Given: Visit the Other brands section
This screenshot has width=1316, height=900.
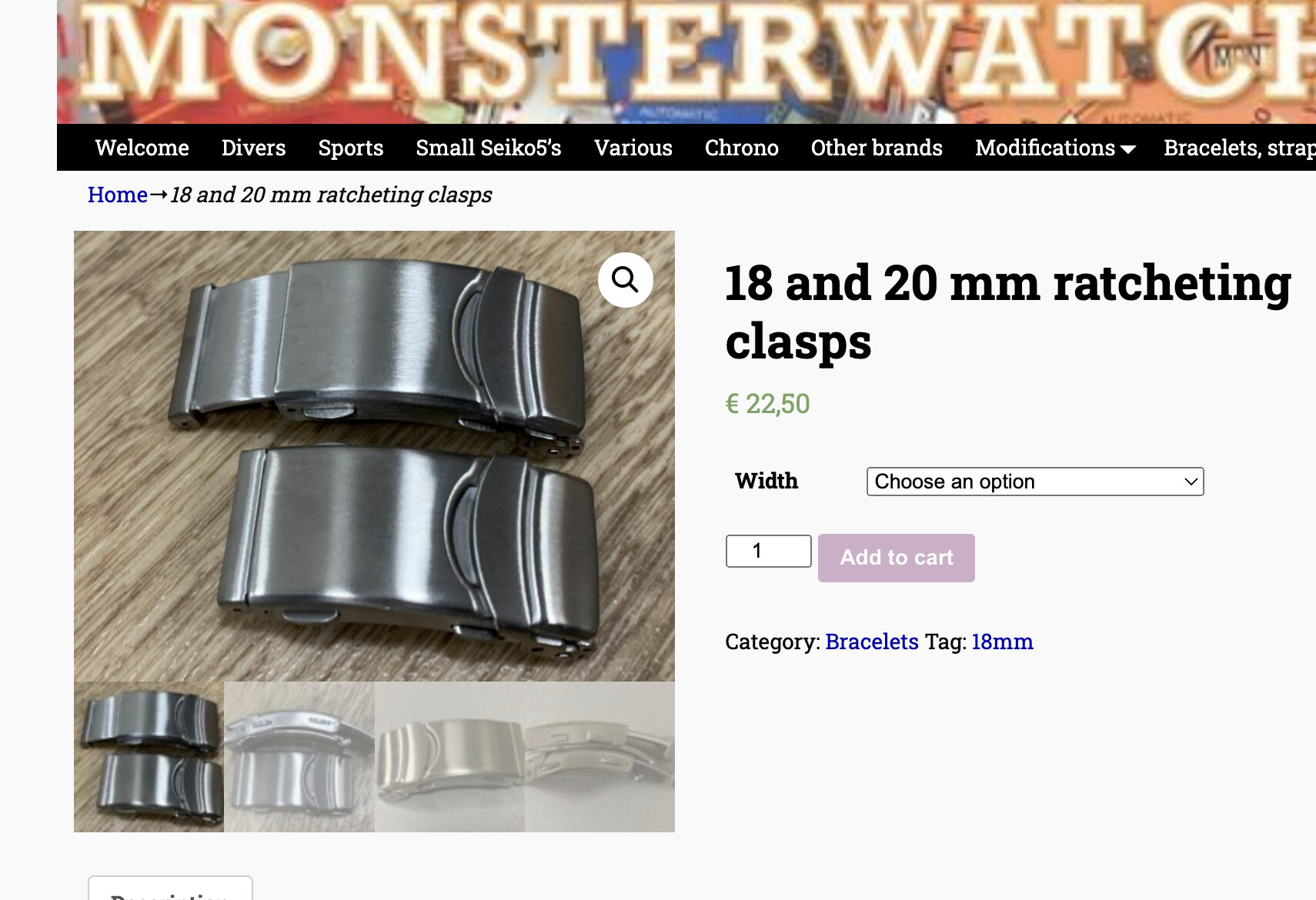Looking at the screenshot, I should point(877,148).
